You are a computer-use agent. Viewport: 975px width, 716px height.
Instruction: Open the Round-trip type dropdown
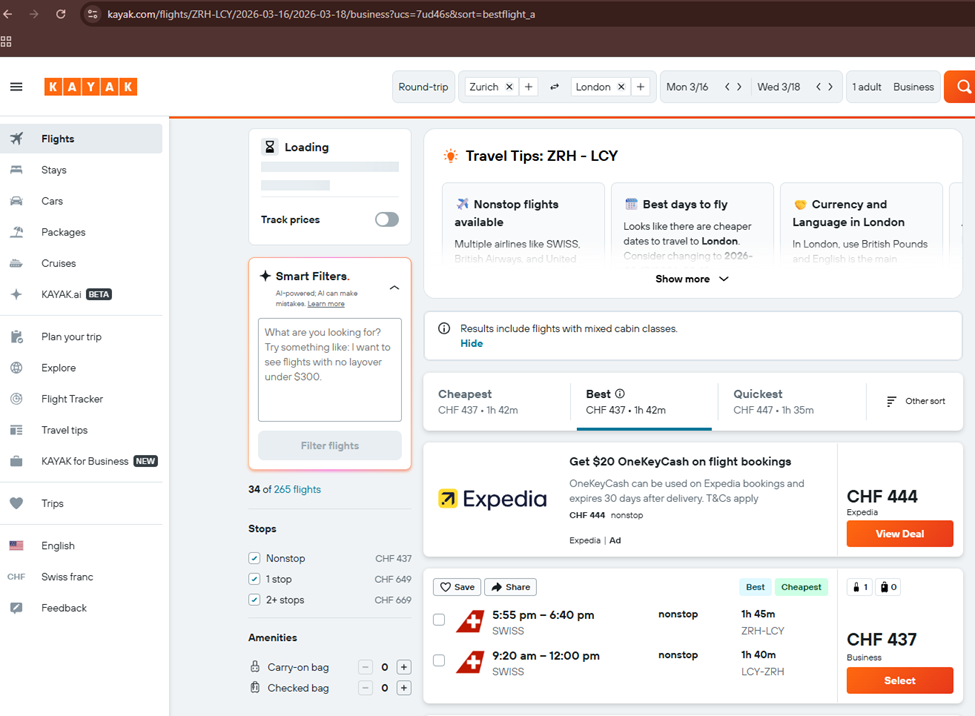423,86
